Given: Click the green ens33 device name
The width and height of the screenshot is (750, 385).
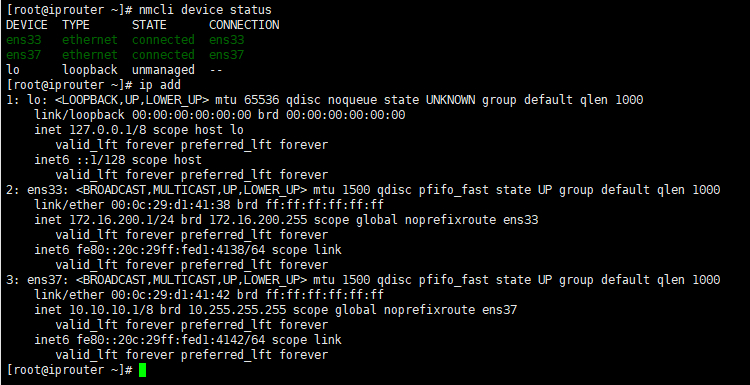Looking at the screenshot, I should (x=24, y=40).
